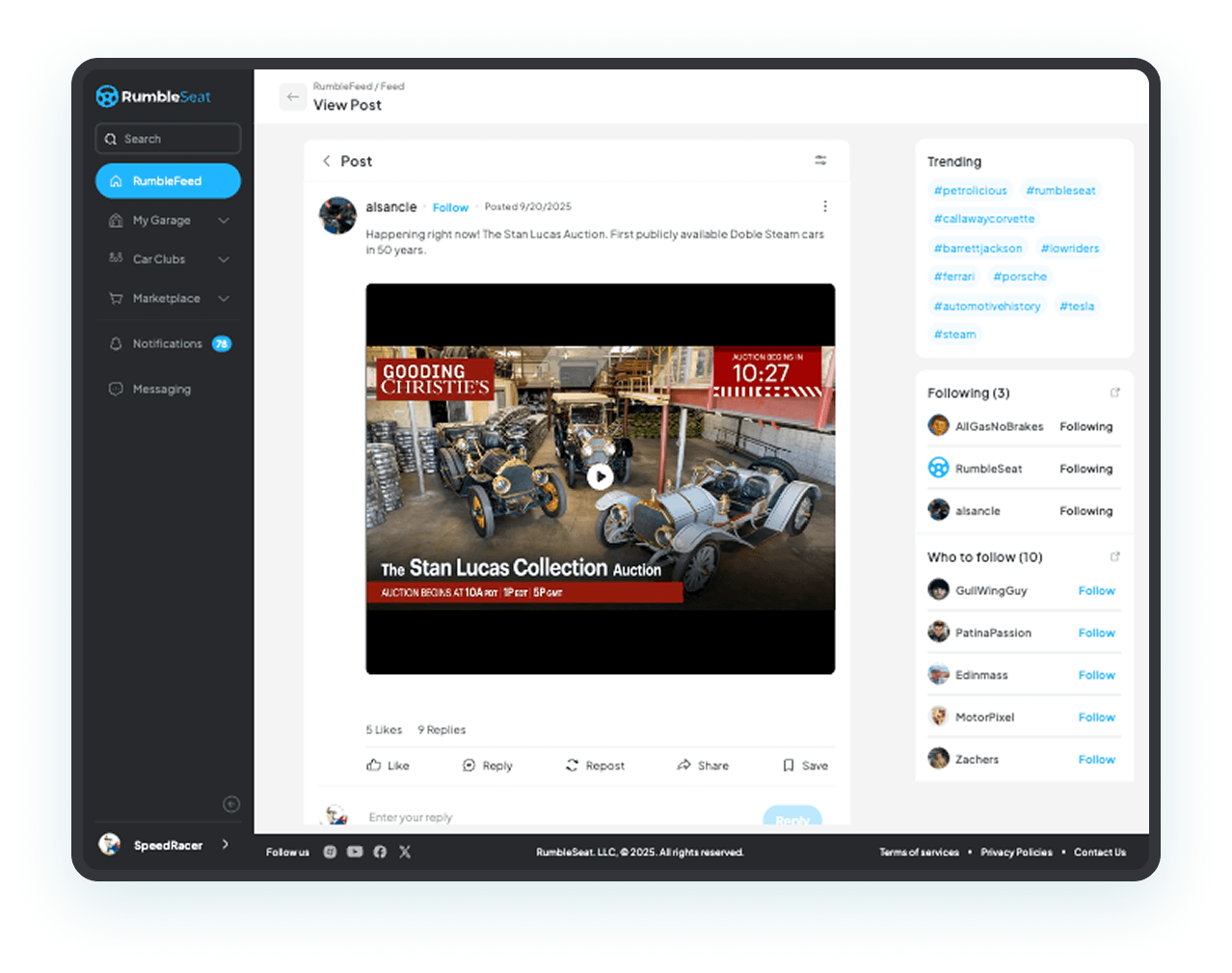Viewport: 1232px width, 973px height.
Task: Click the back arrow beside View Post
Action: tap(293, 96)
